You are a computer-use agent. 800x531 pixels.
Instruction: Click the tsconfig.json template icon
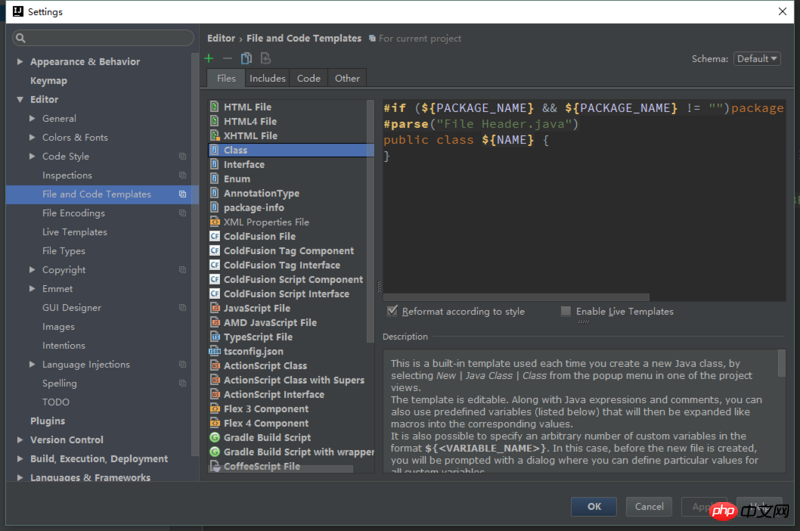(215, 352)
